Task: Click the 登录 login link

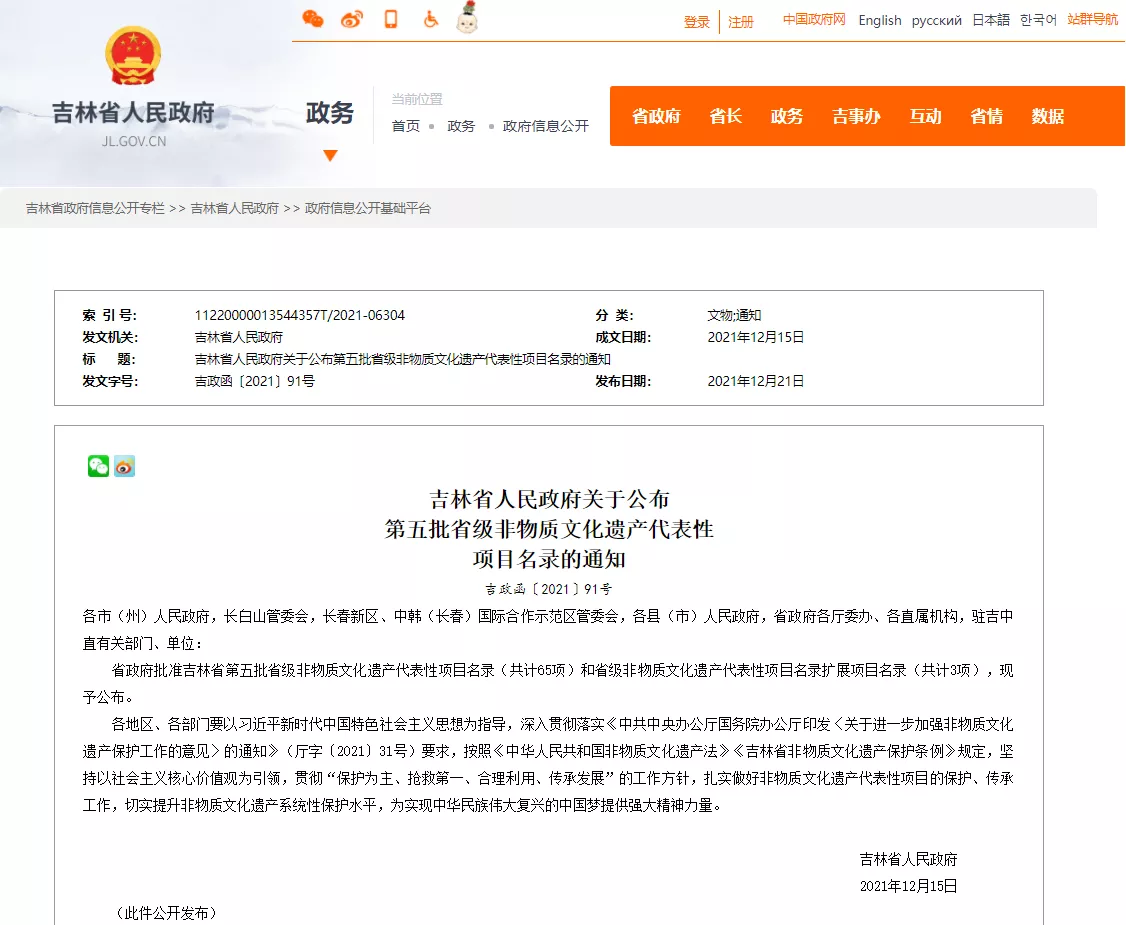Action: tap(697, 22)
